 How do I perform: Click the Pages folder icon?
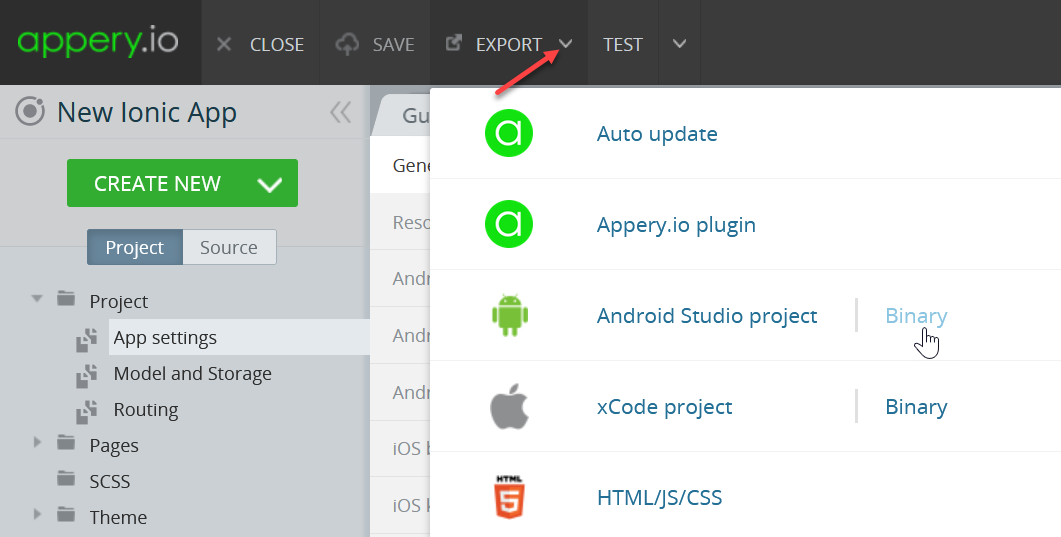point(66,442)
